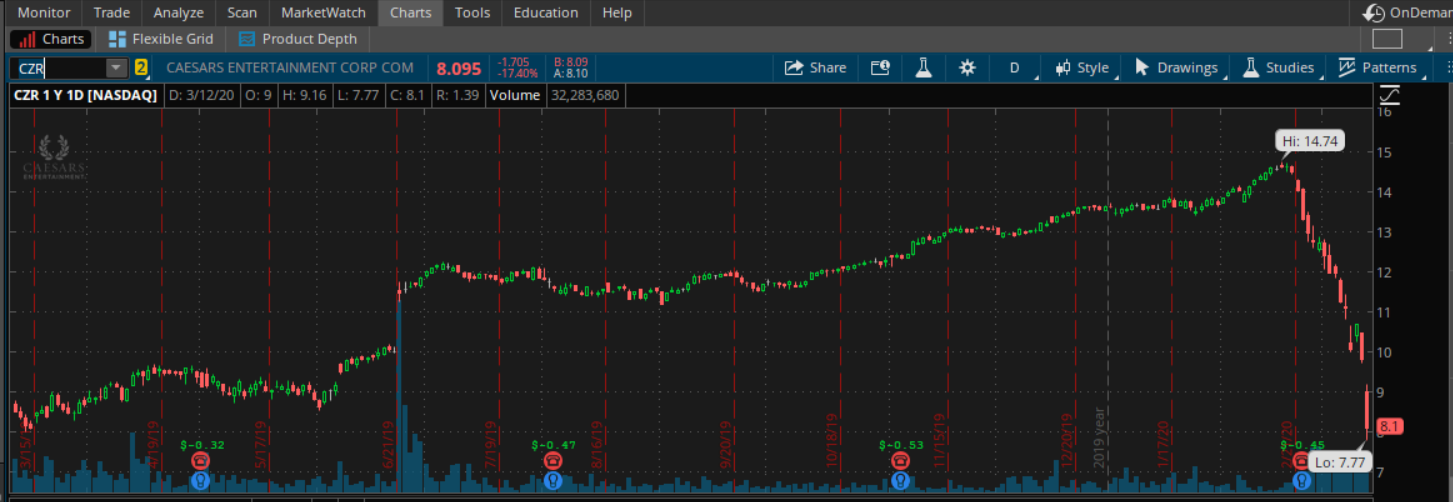The image size is (1453, 502).
Task: Click the Hi: 14.74 price bubble
Action: tap(1310, 142)
